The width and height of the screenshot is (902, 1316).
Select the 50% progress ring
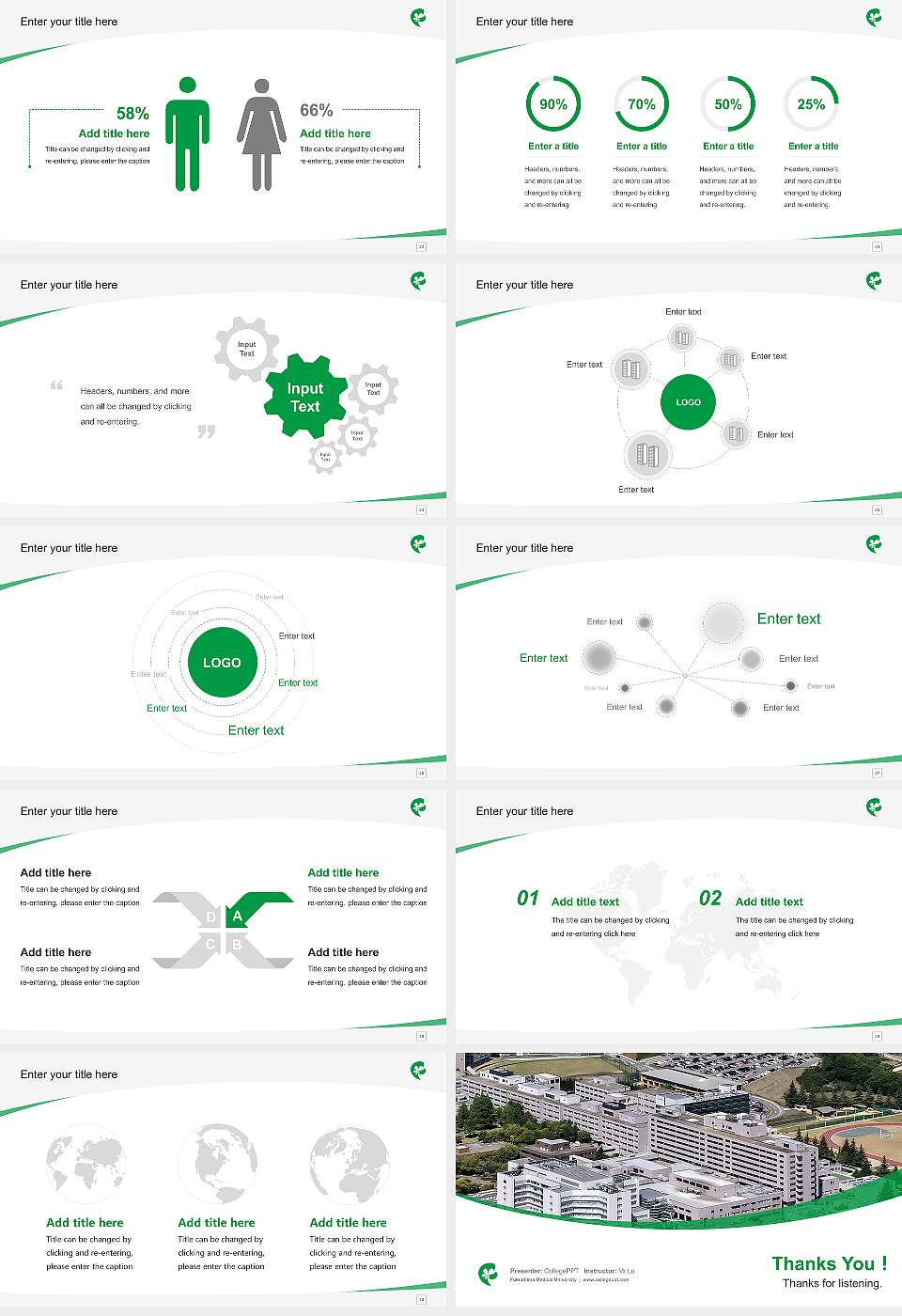pyautogui.click(x=728, y=104)
